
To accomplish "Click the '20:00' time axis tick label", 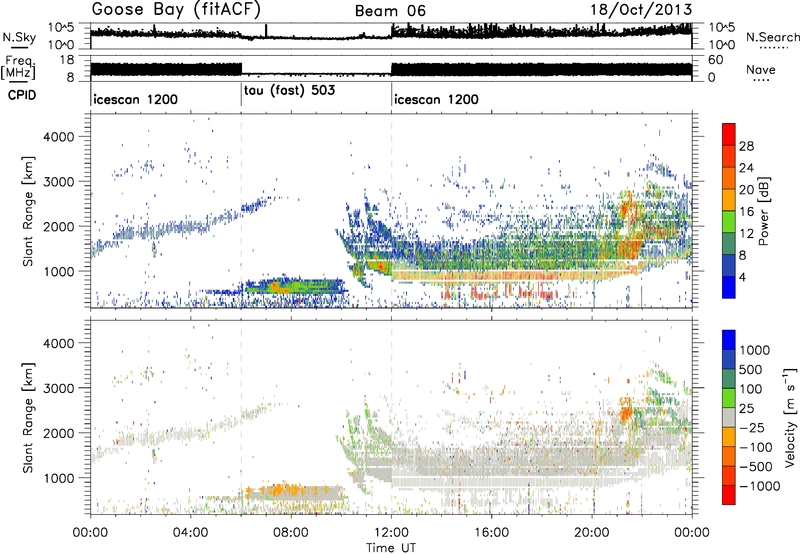I will [x=592, y=533].
